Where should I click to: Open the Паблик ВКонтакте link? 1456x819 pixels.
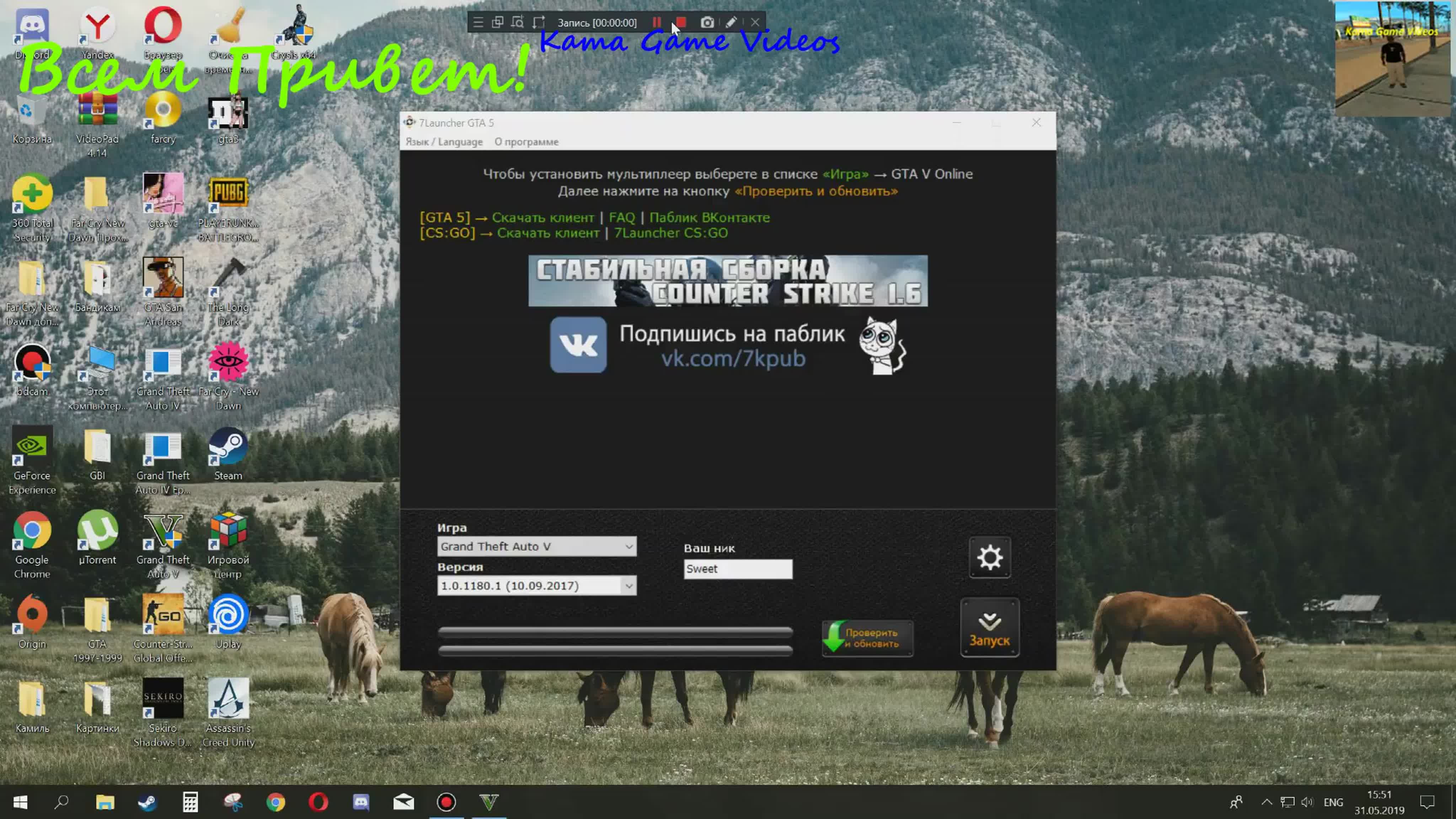710,218
